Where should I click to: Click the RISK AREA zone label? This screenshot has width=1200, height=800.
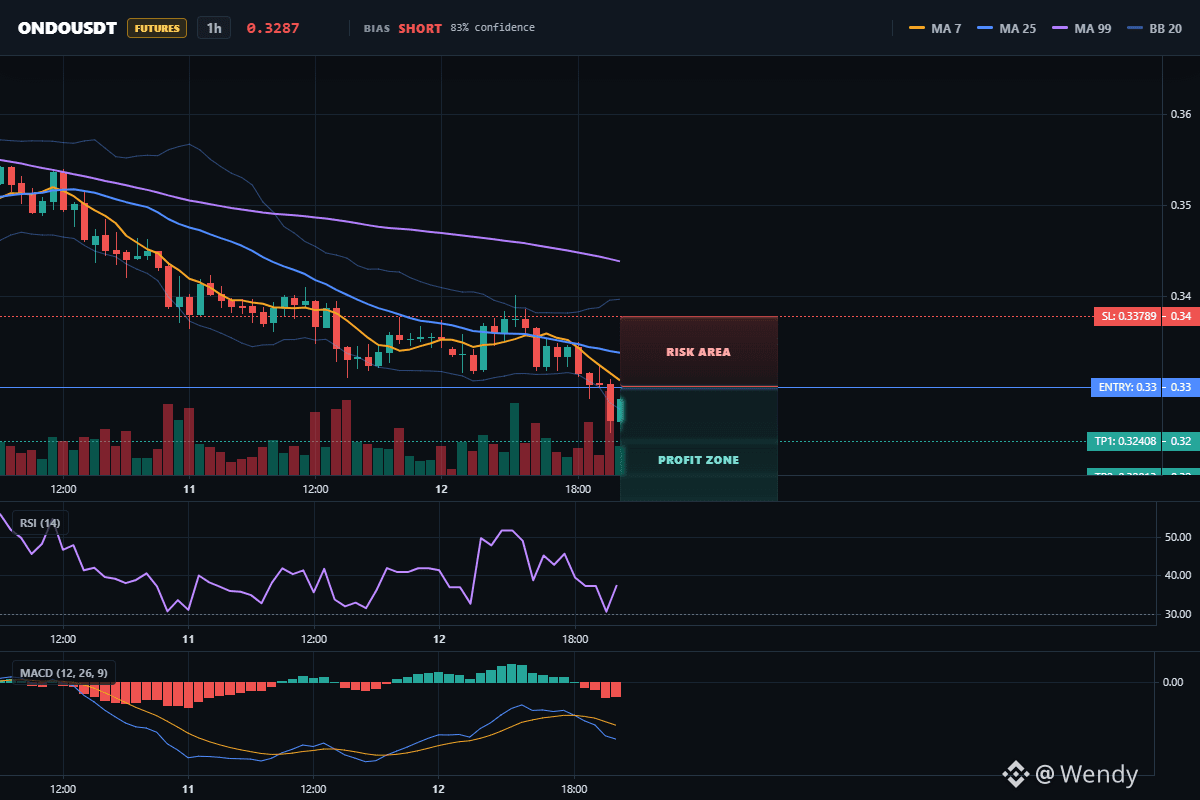coord(698,352)
